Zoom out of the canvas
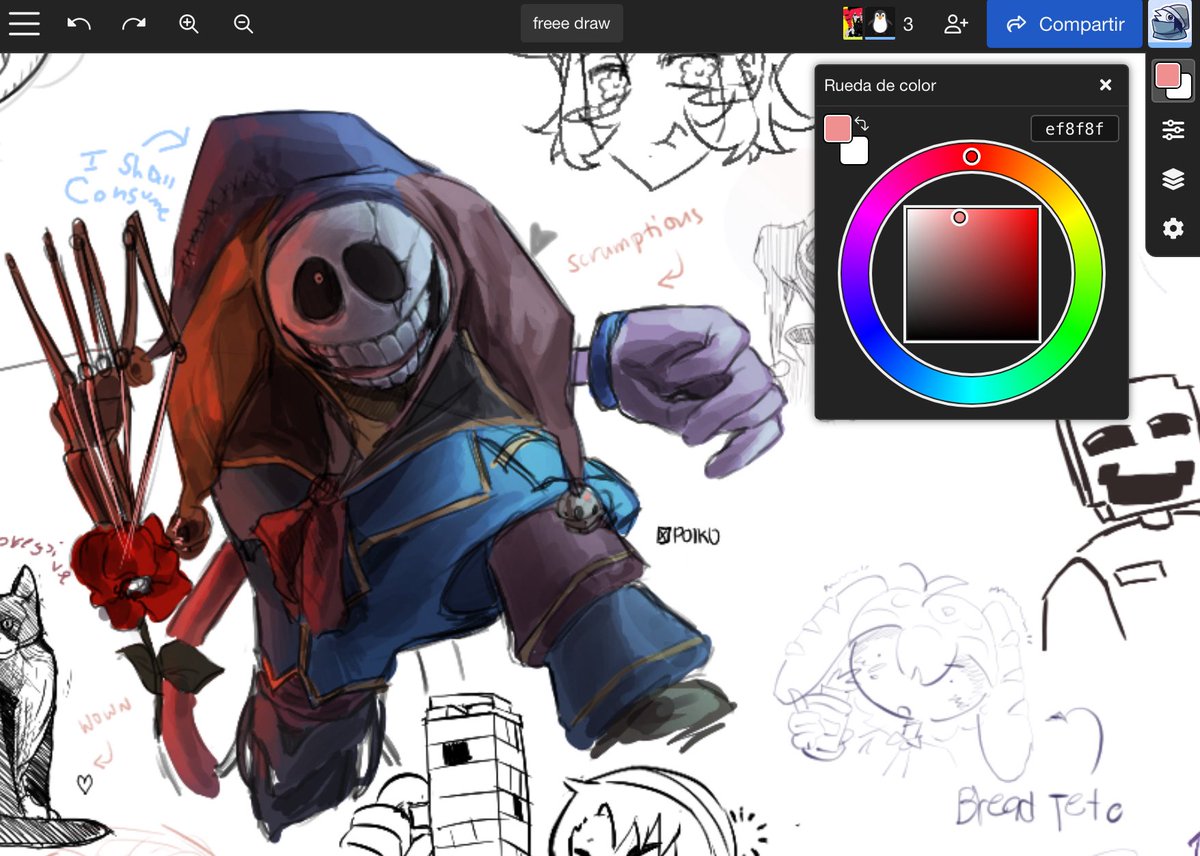This screenshot has width=1200, height=856. click(243, 24)
